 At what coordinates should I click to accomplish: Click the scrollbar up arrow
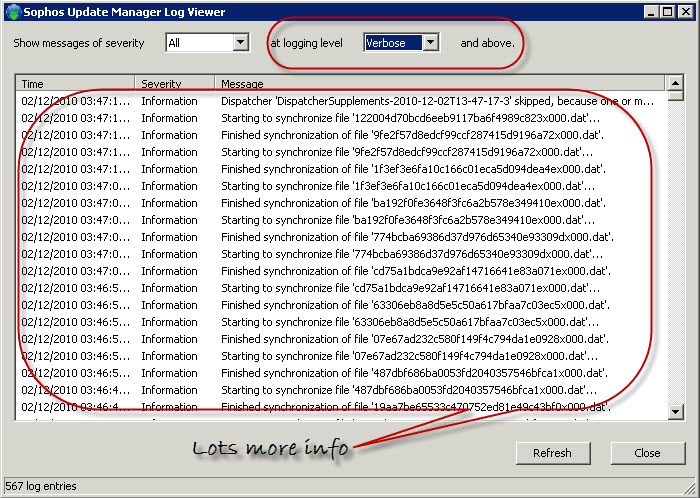tap(675, 83)
